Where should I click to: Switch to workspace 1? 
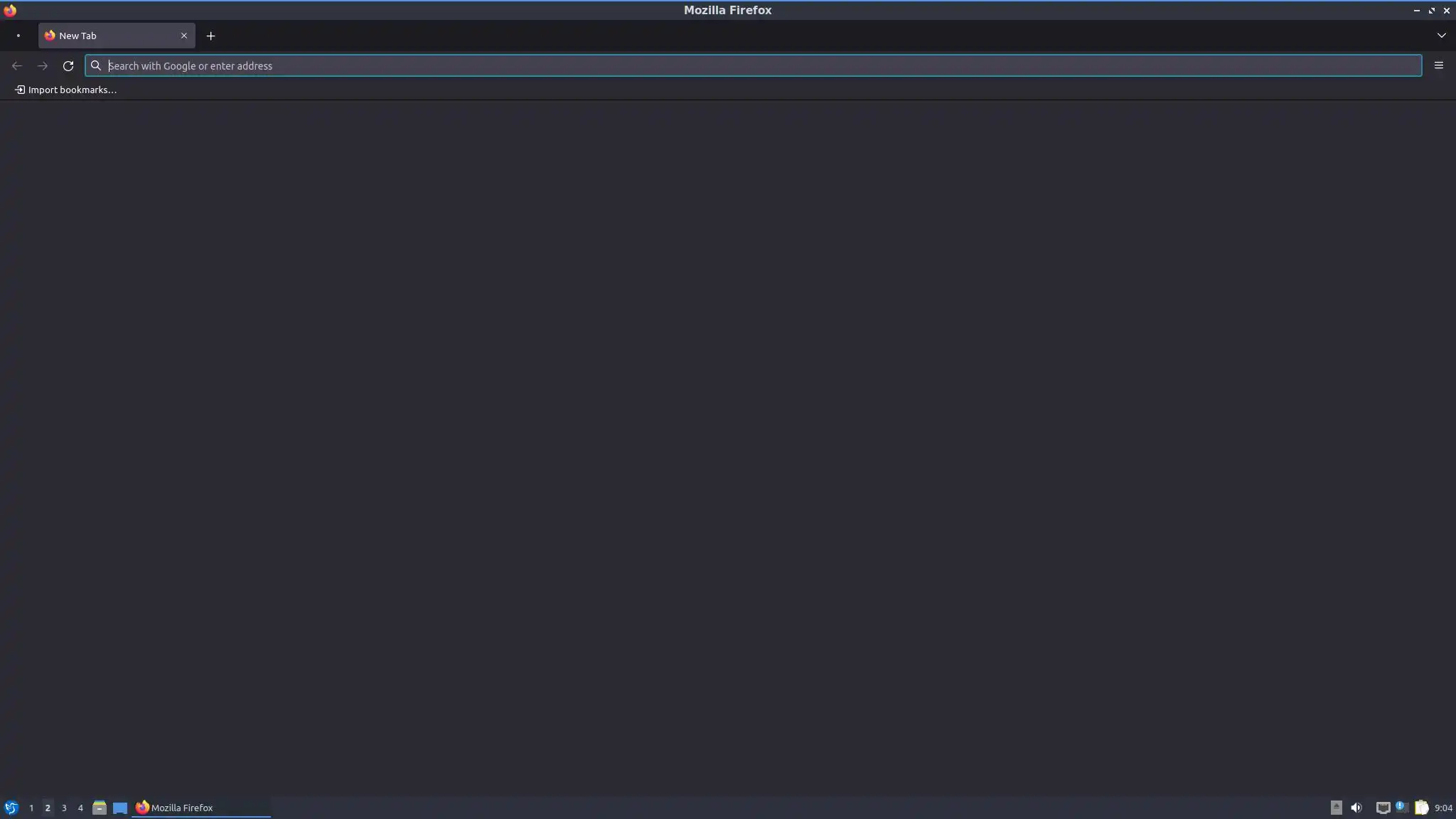tap(31, 808)
